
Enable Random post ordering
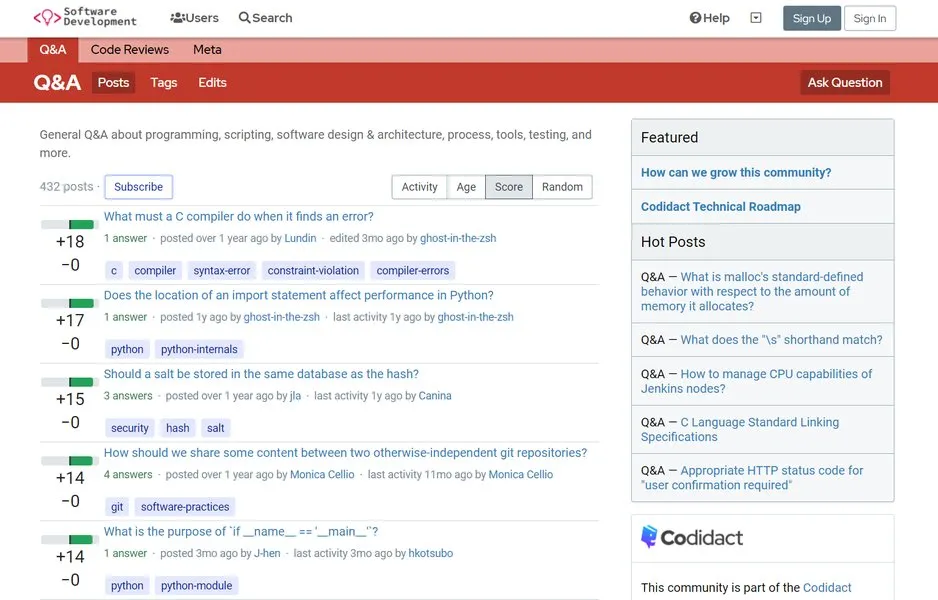562,186
